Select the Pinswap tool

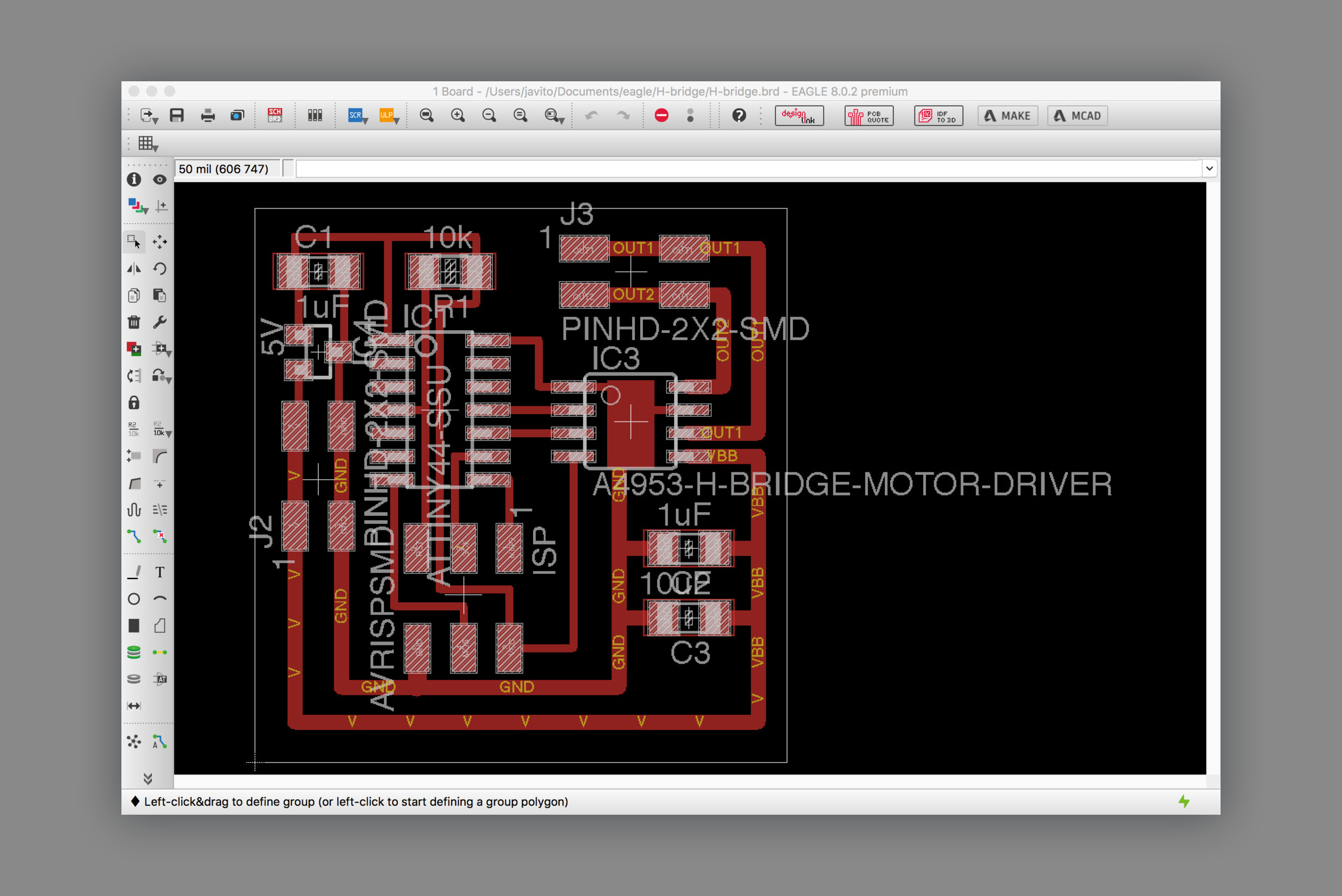pos(134,375)
